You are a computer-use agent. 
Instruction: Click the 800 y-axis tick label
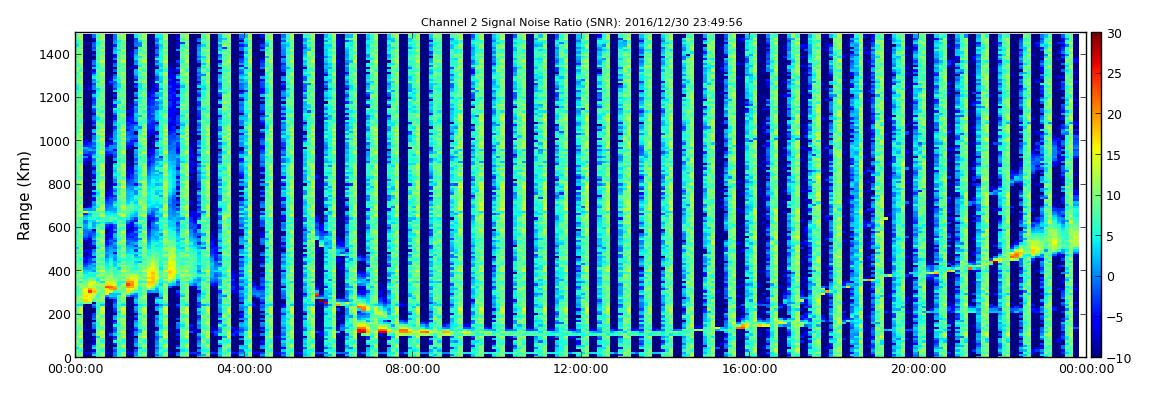coord(59,185)
